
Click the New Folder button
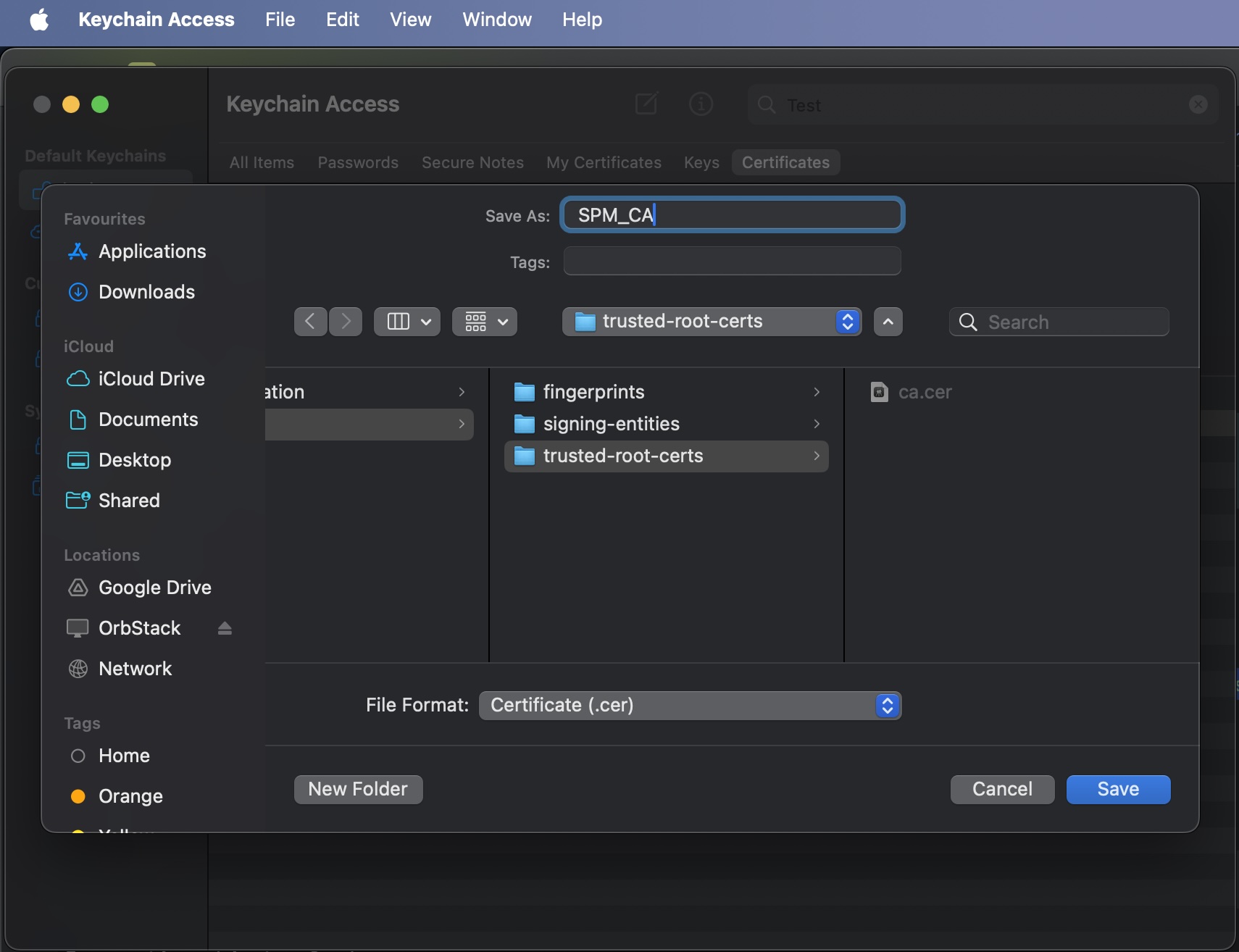click(x=358, y=789)
